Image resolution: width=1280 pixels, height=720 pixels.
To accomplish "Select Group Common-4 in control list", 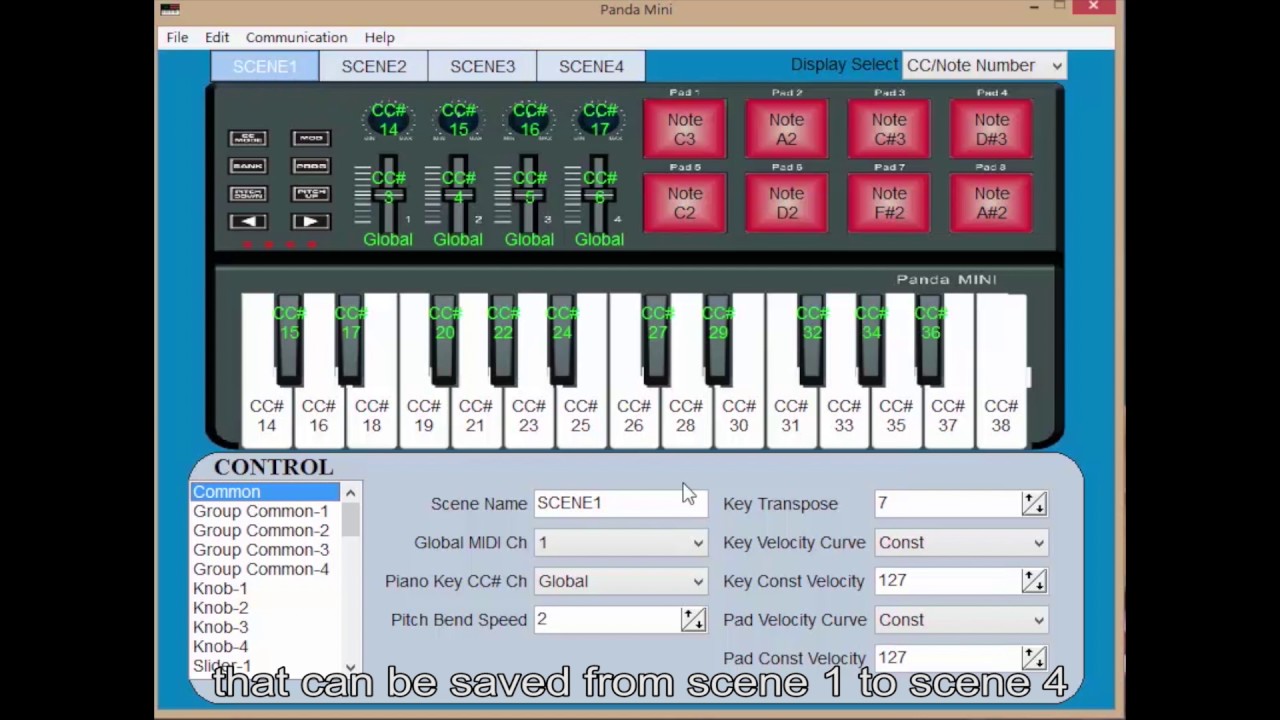I will [265, 569].
